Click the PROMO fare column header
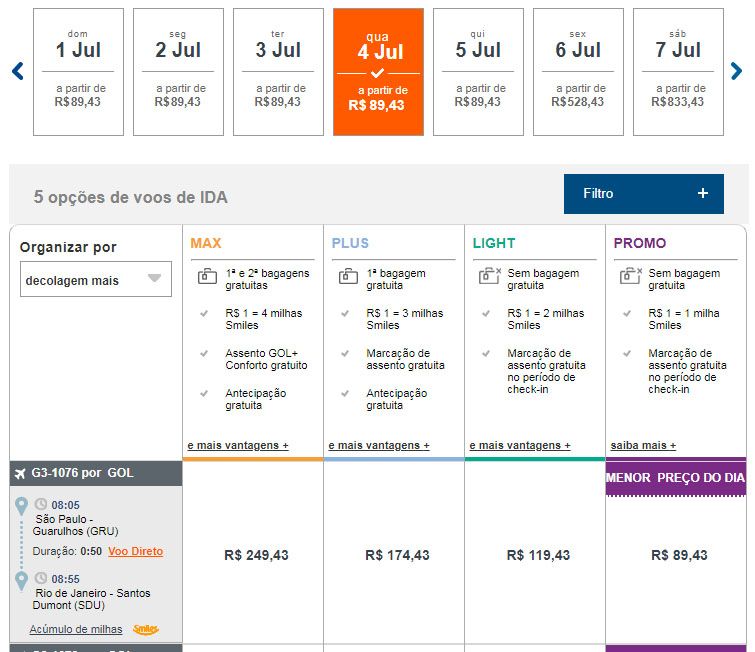Screen dimensions: 755x652 pyautogui.click(x=640, y=243)
